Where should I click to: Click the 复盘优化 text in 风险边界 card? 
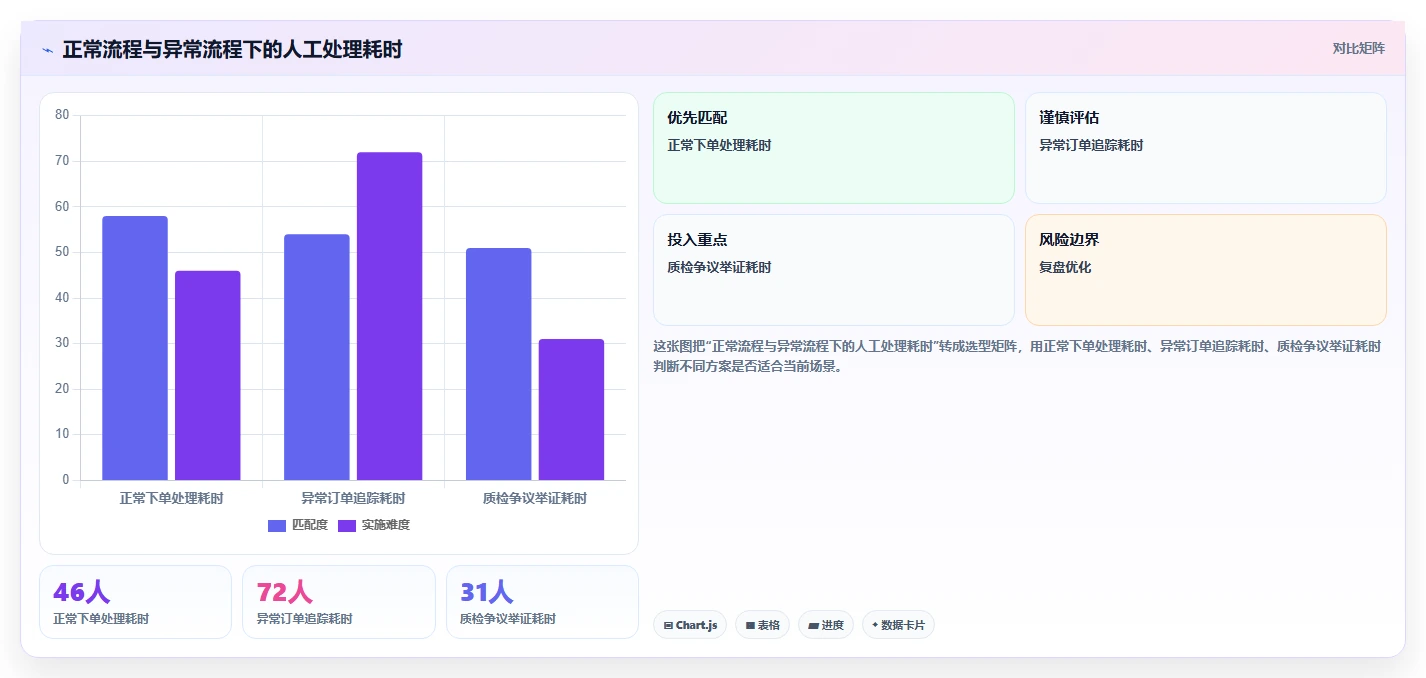(1065, 267)
